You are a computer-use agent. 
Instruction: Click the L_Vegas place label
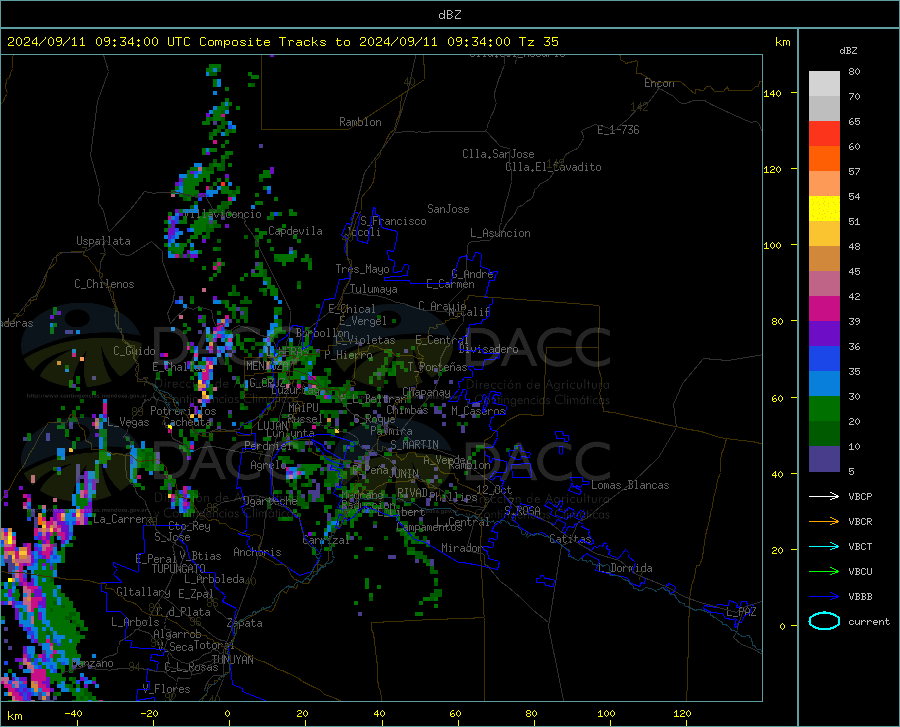pyautogui.click(x=128, y=422)
